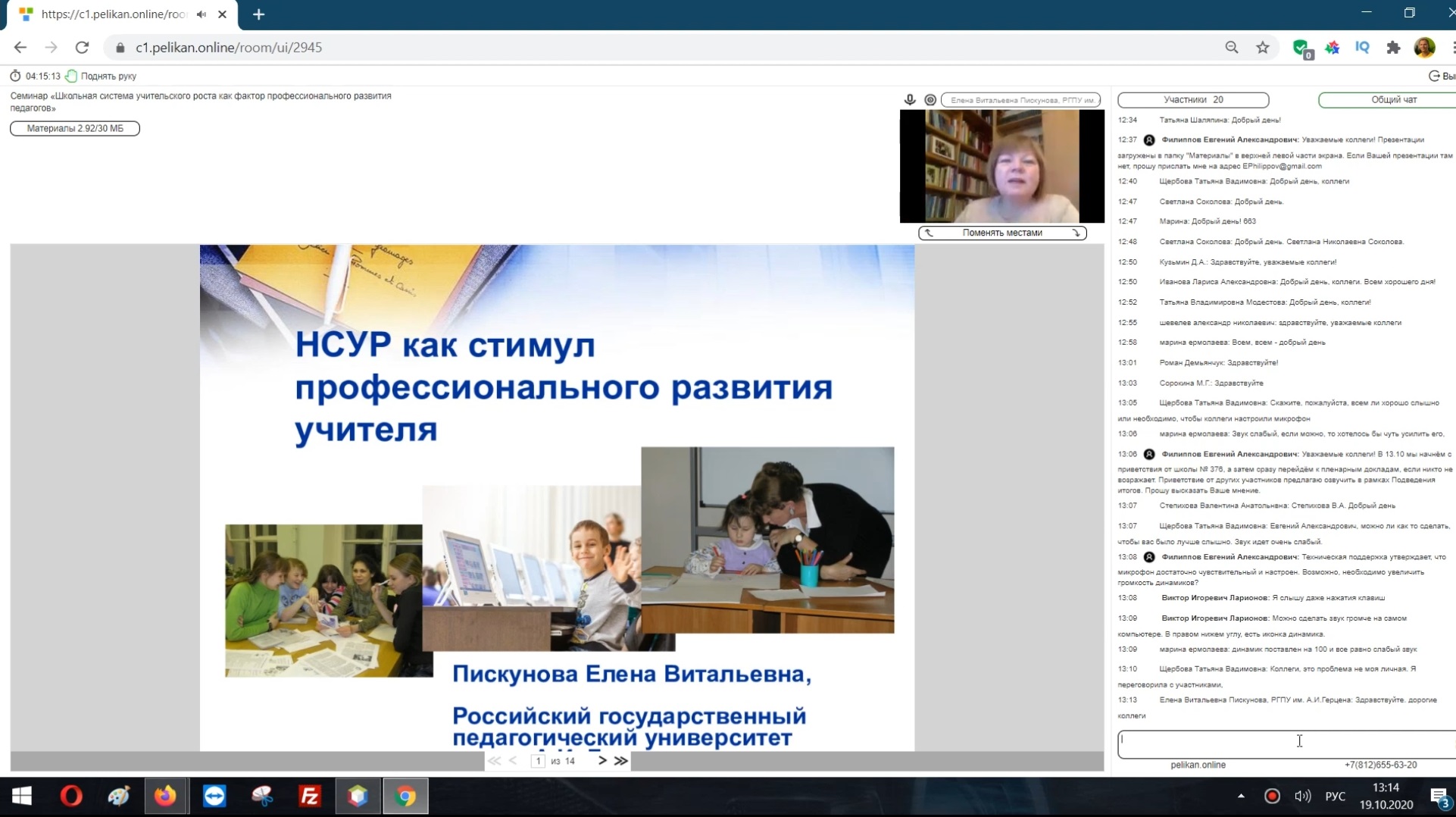The width and height of the screenshot is (1456, 817).
Task: Open the Windows Start menu
Action: coord(22,796)
